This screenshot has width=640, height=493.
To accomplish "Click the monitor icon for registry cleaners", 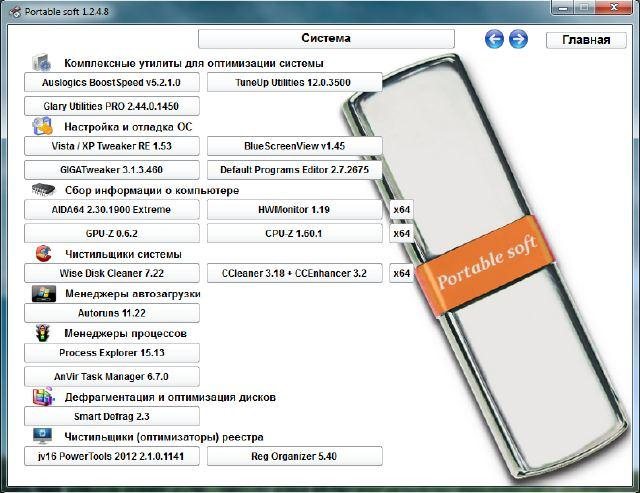I will pos(42,436).
